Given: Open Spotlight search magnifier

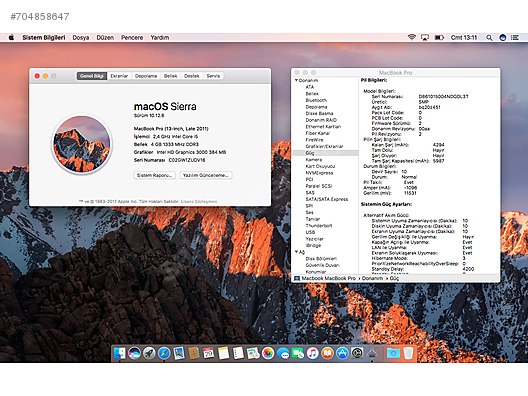Looking at the screenshot, I should (x=489, y=37).
